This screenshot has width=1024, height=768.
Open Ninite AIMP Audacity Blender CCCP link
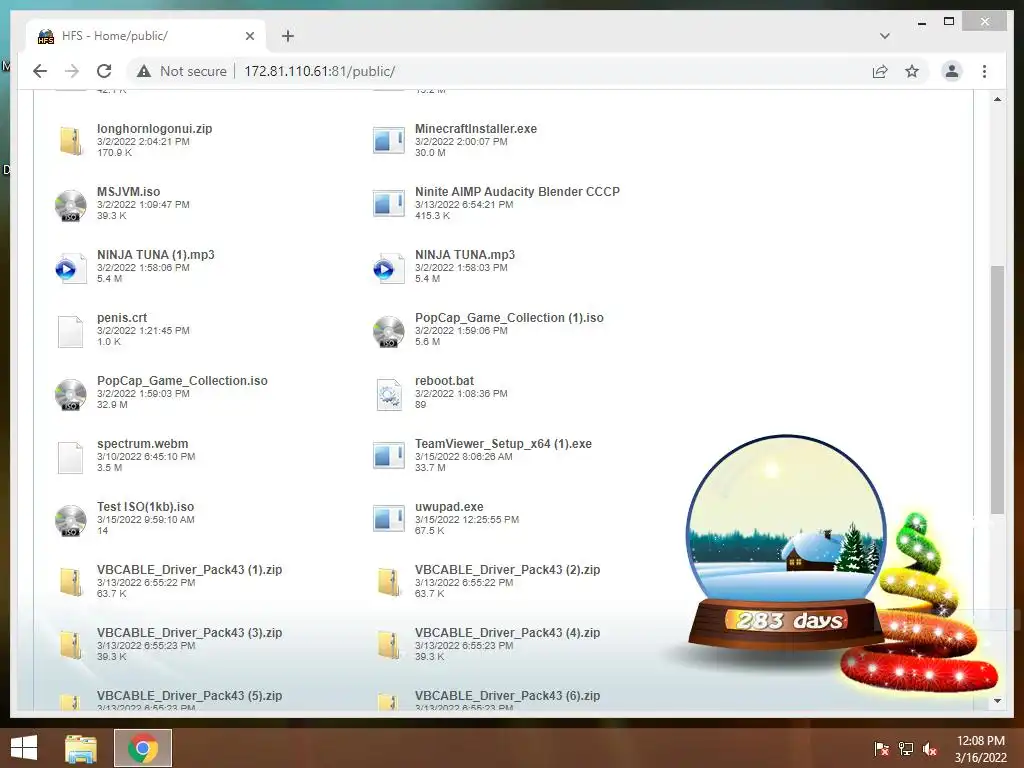click(x=517, y=191)
